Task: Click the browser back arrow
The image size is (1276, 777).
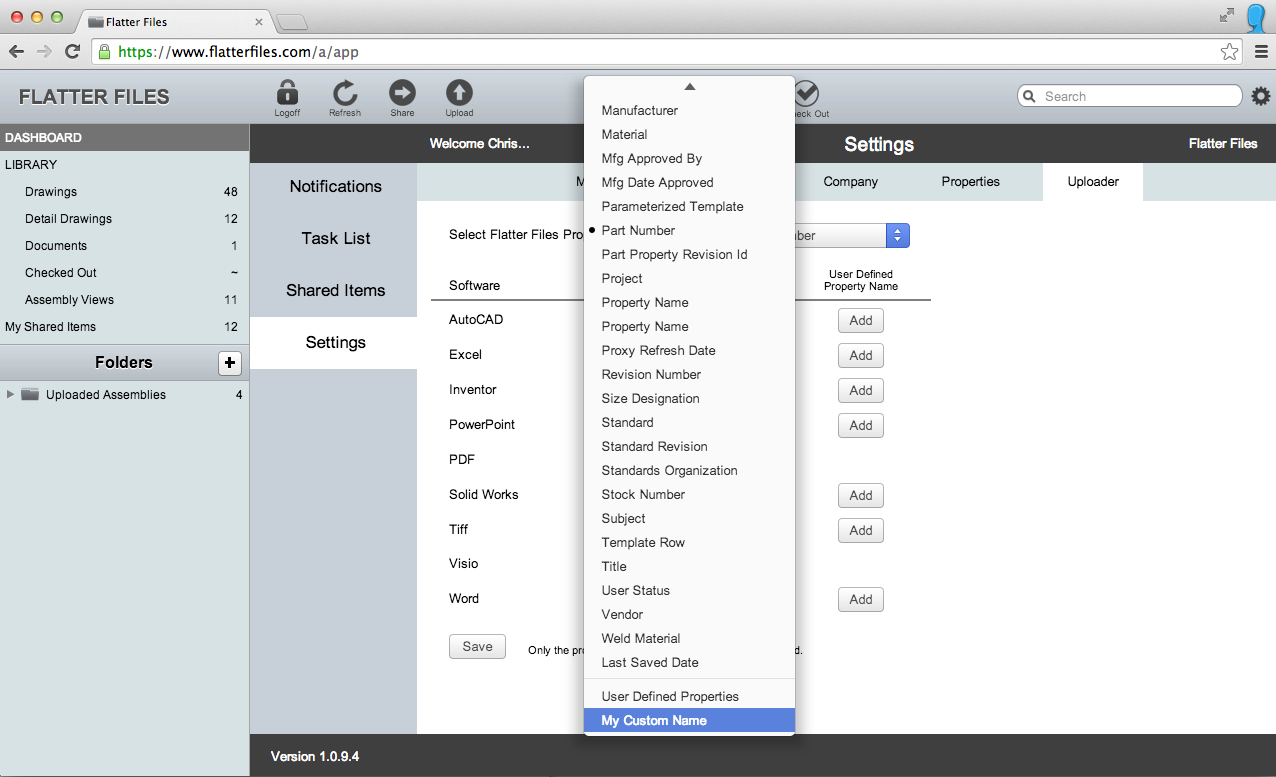Action: pyautogui.click(x=16, y=52)
